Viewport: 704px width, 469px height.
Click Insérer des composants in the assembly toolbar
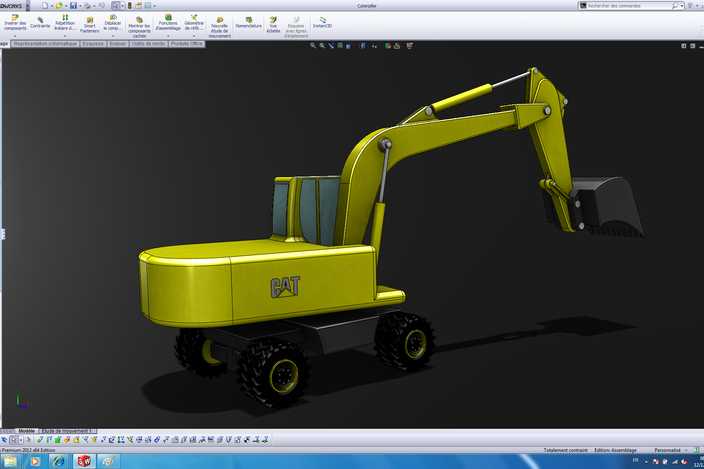click(15, 22)
